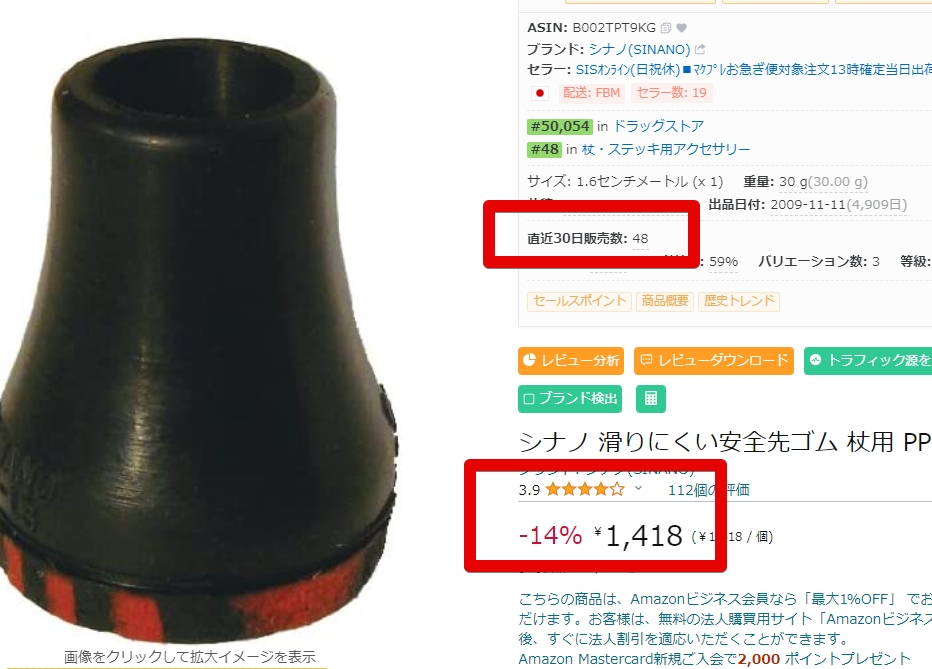932x669 pixels.
Task: Add product to favorites with heart icon
Action: [682, 28]
